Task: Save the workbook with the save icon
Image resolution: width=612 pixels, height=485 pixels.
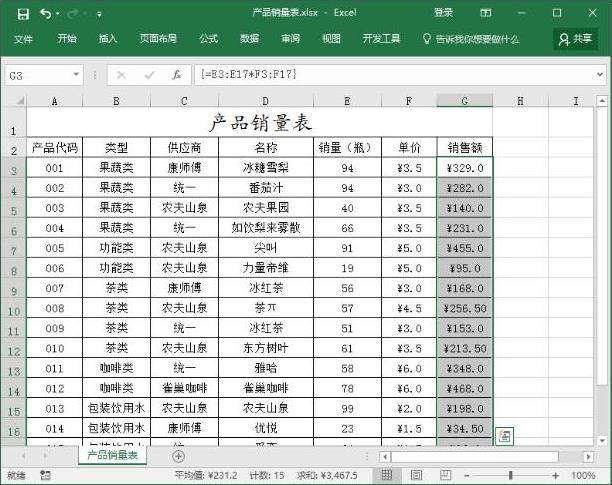Action: 23,14
